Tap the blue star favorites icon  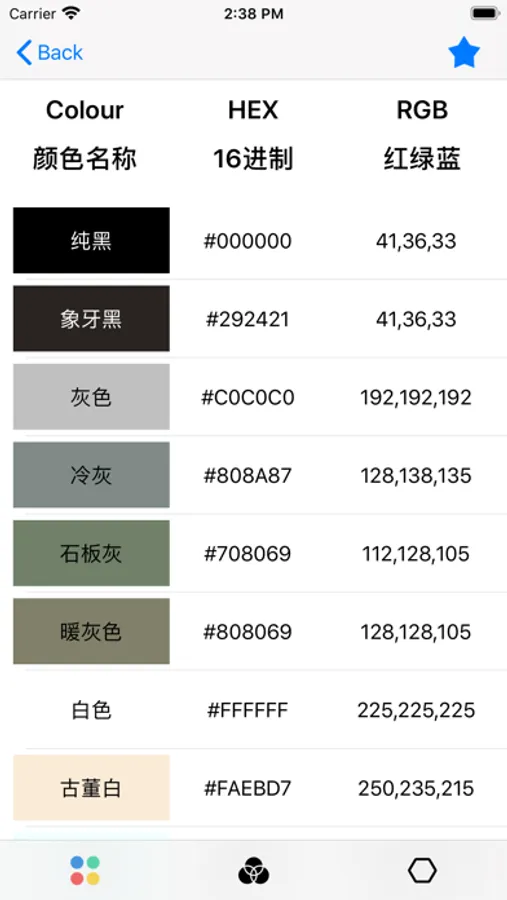(464, 53)
